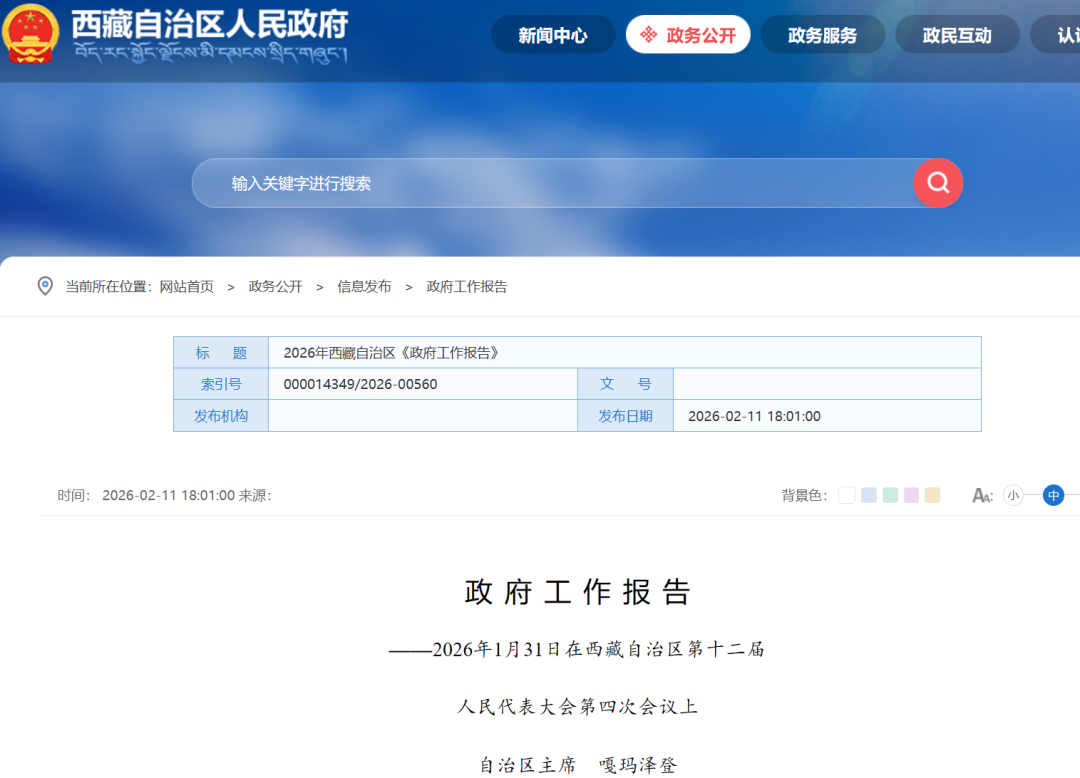Choose the light blue background swatch
This screenshot has height=778, width=1080.
click(x=869, y=495)
